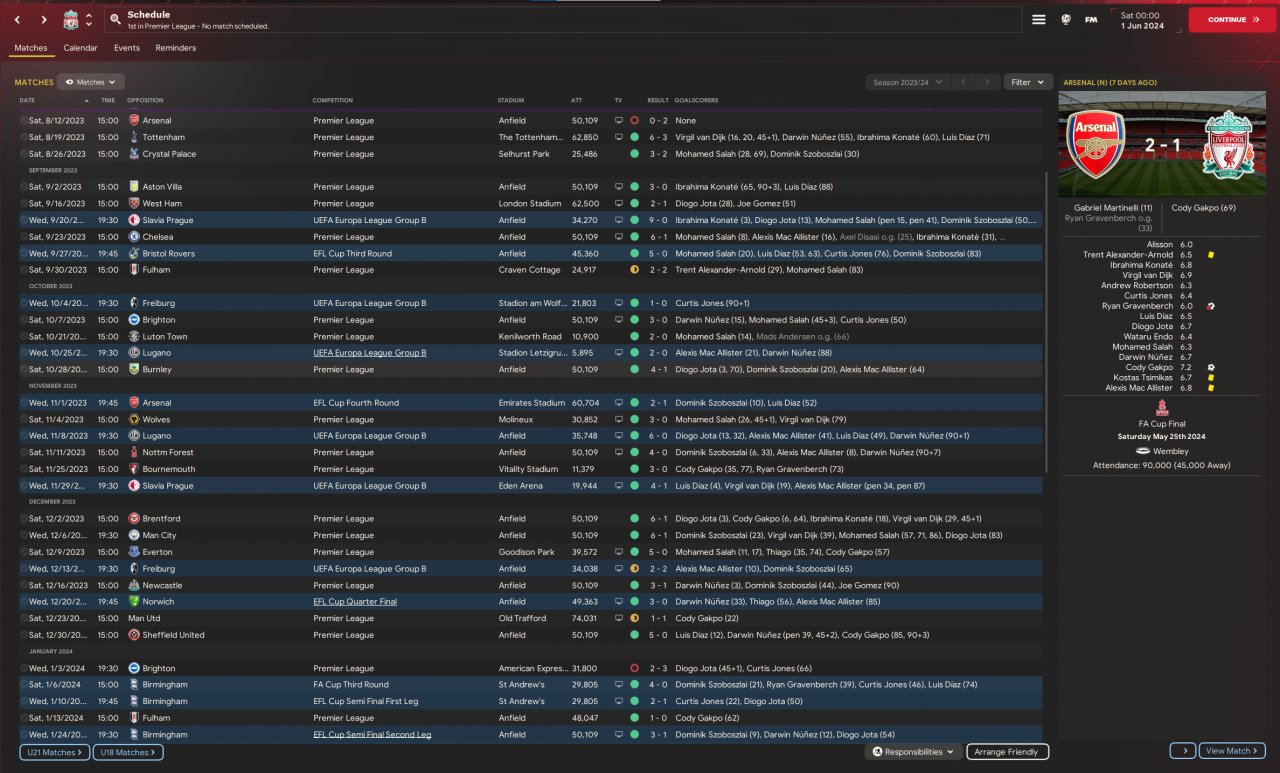Click the Arsenal 2-1 Liverpool match thumbnail
The width and height of the screenshot is (1280, 773).
(x=1162, y=145)
